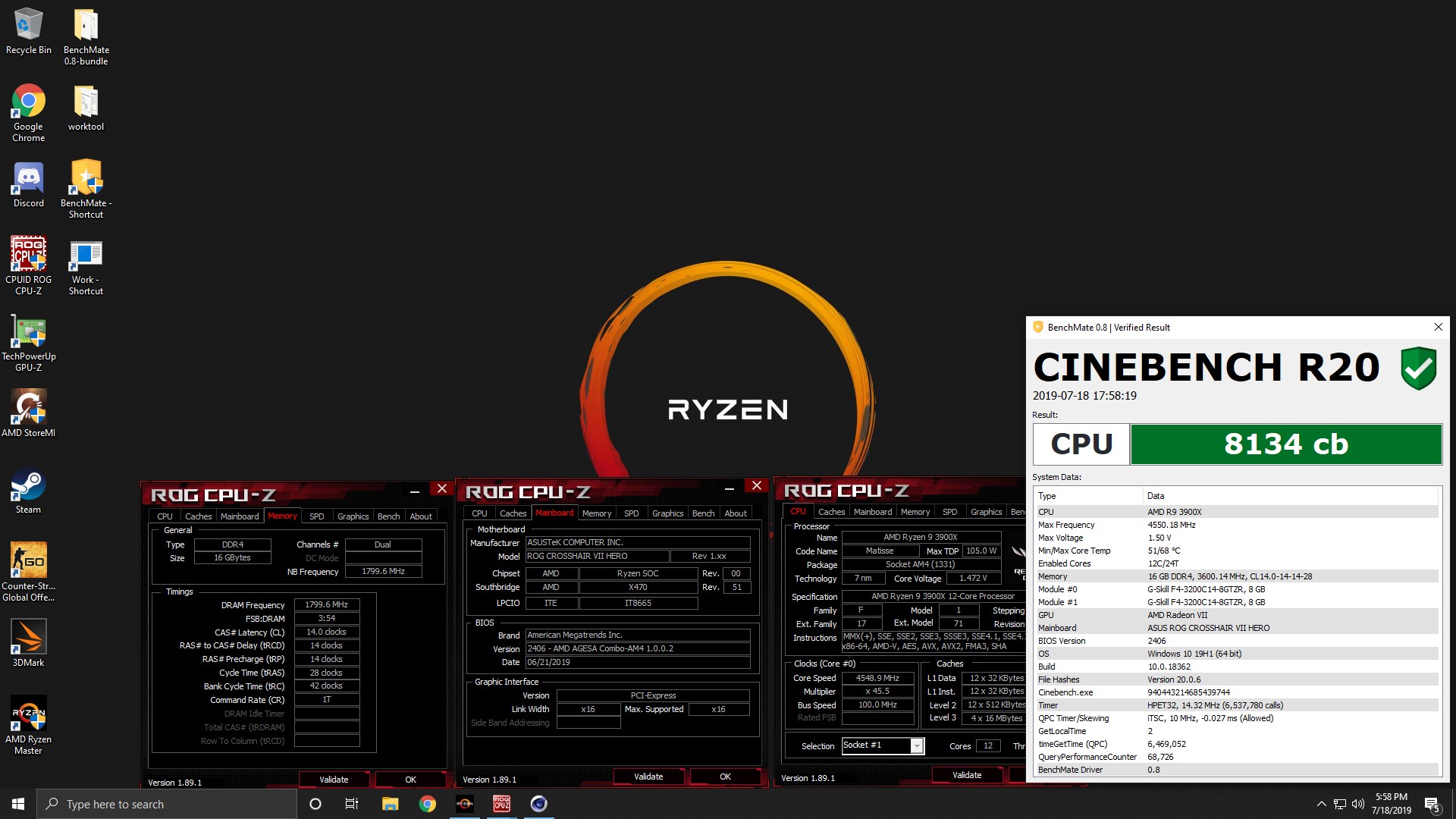
Task: Close the BenchMate Verified Result window
Action: pos(1438,327)
